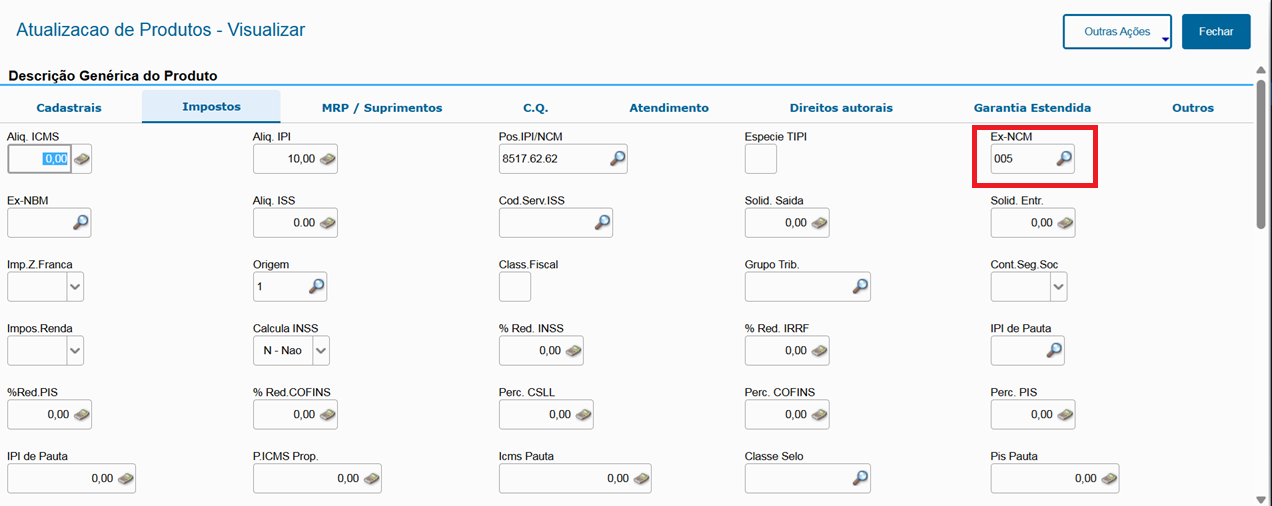
Task: Open lookup magnifier for Ex-NBM field
Action: 81,223
